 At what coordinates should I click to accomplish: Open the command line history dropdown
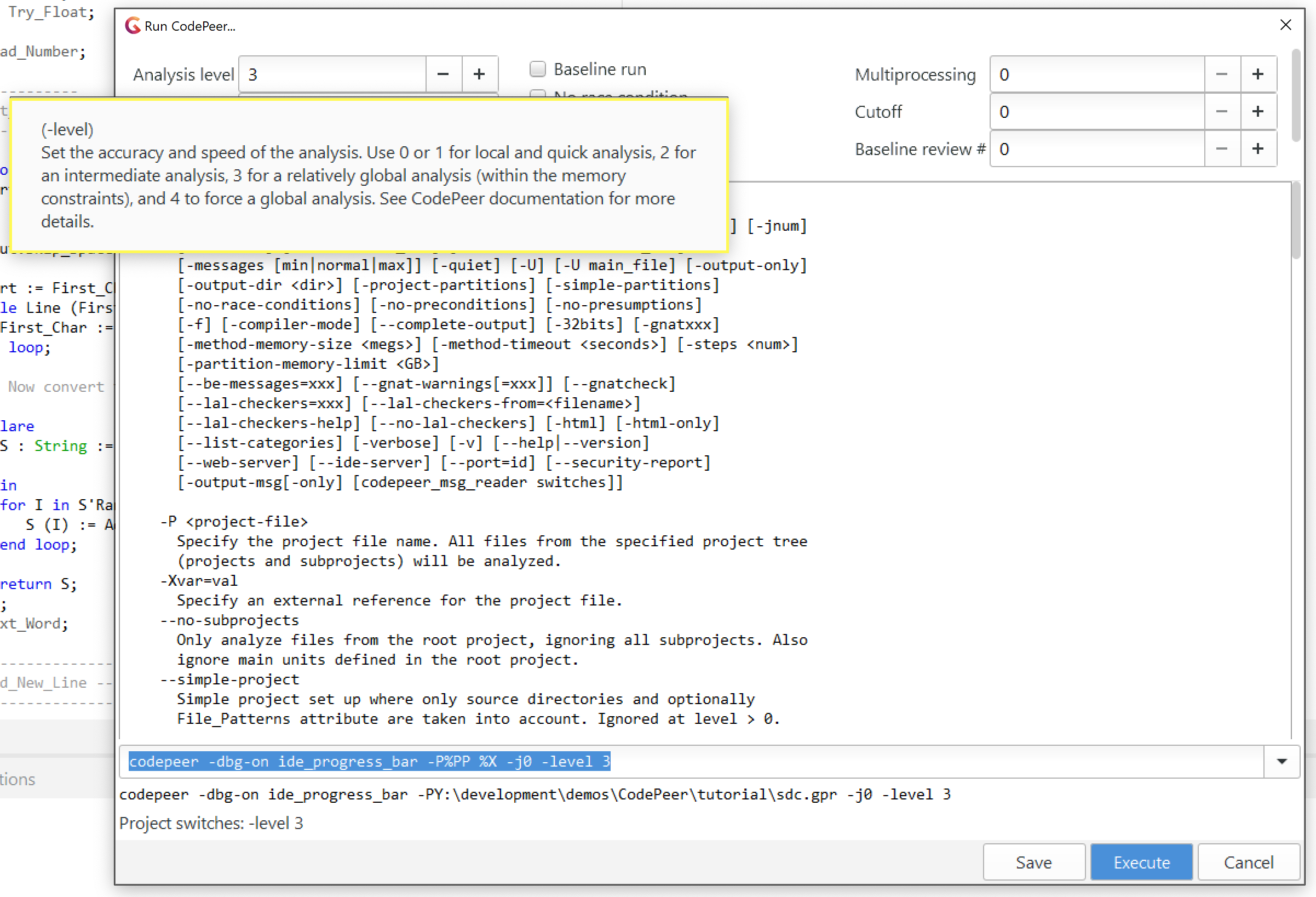pyautogui.click(x=1282, y=762)
